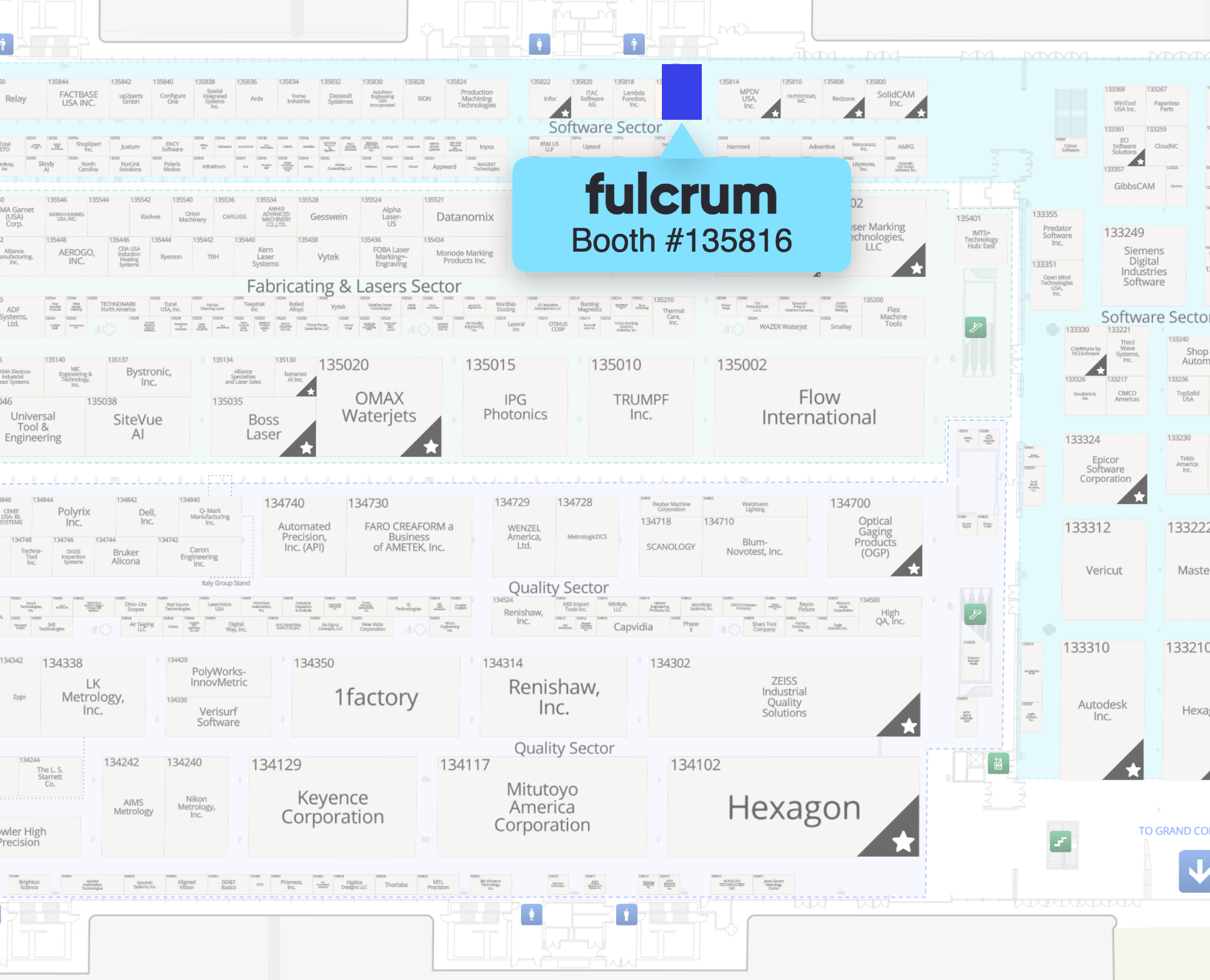The height and width of the screenshot is (980, 1210).
Task: Click the restroom icon above booth 135818
Action: click(x=633, y=44)
